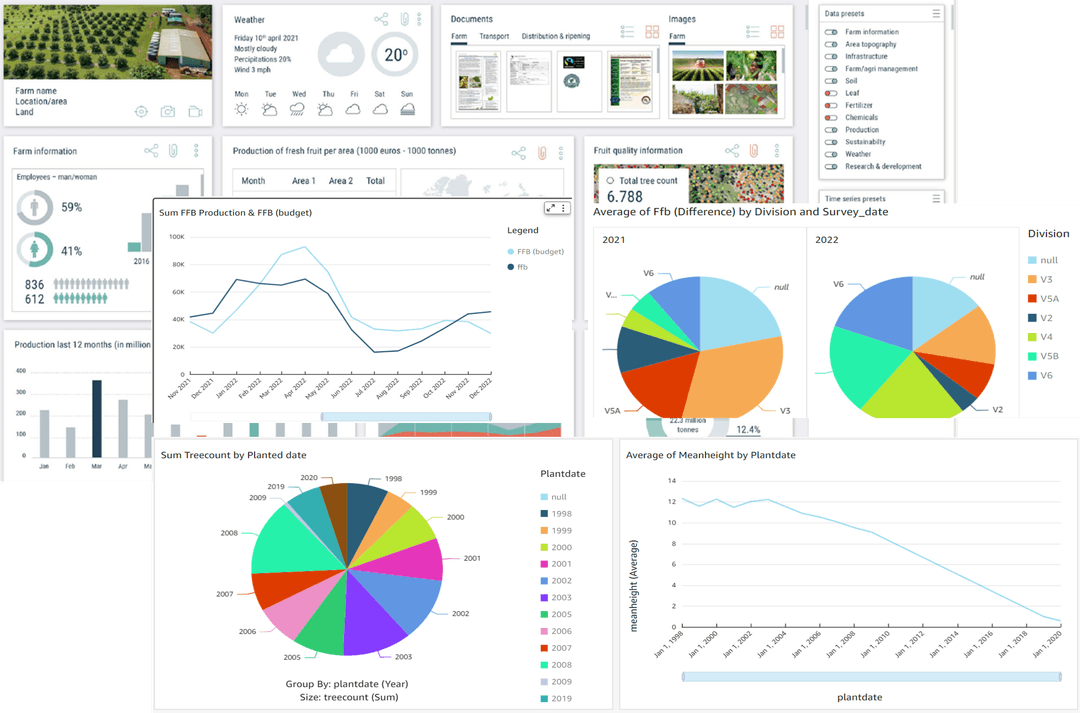Viewport: 1080px width, 713px height.
Task: Open Fruit quality information kebab menu
Action: [x=776, y=151]
